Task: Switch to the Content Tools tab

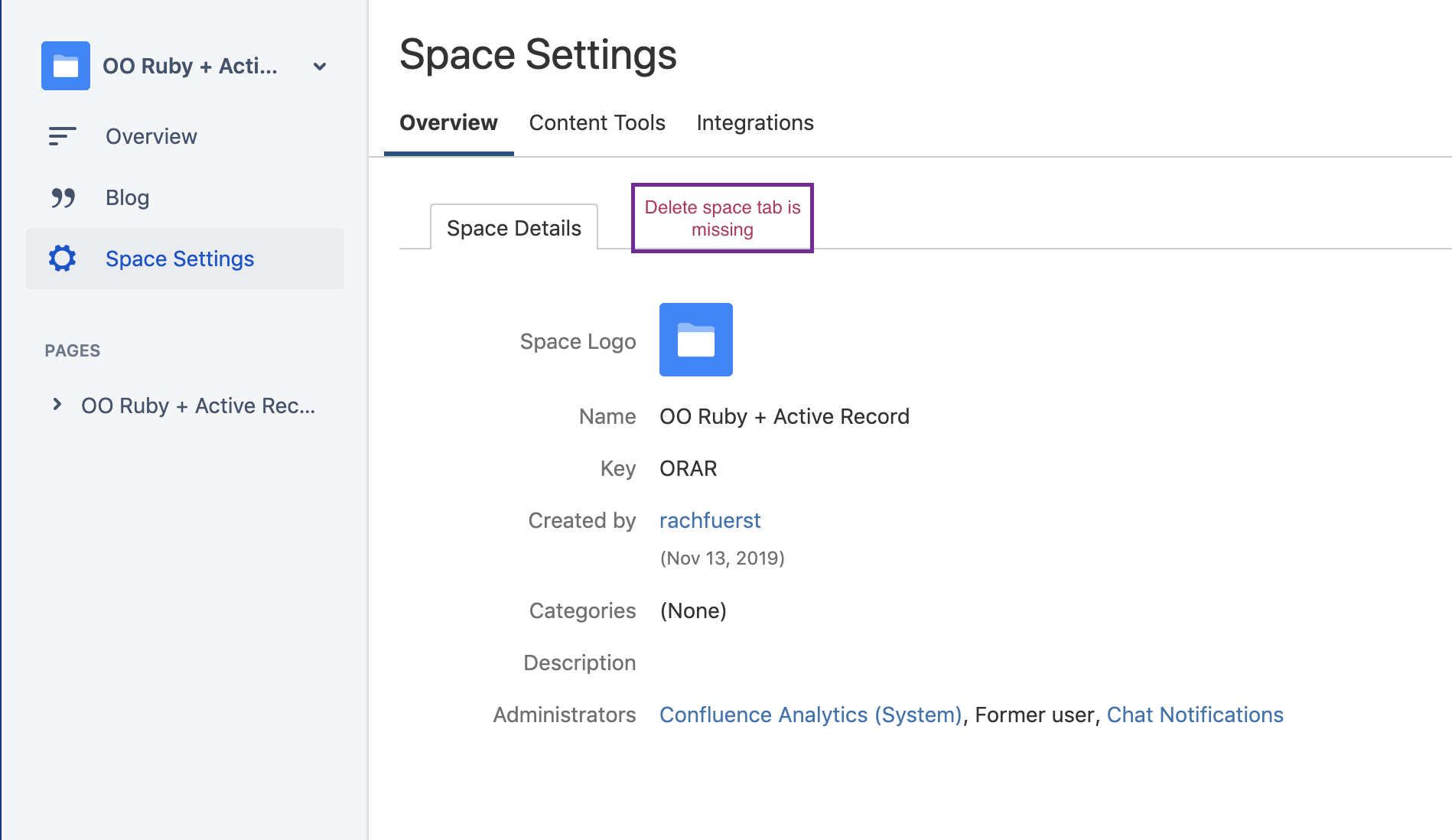Action: [597, 122]
